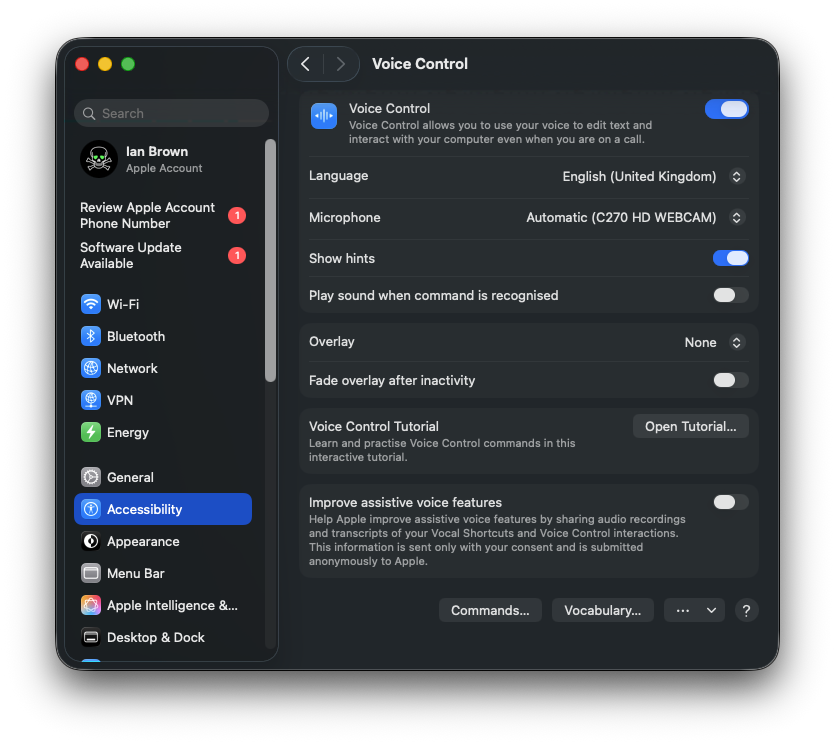Click the sidebar vertical scrollbar
The height and width of the screenshot is (744, 835).
point(271,260)
